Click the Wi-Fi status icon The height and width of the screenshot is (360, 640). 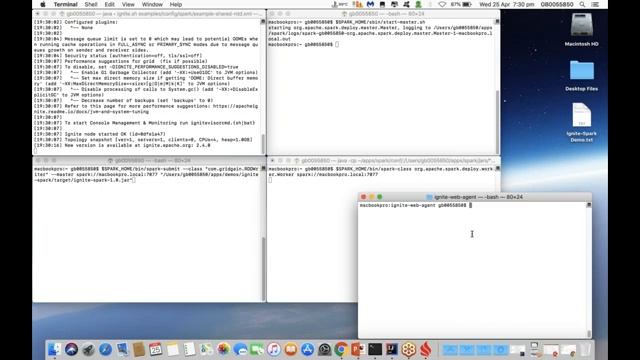coord(442,4)
